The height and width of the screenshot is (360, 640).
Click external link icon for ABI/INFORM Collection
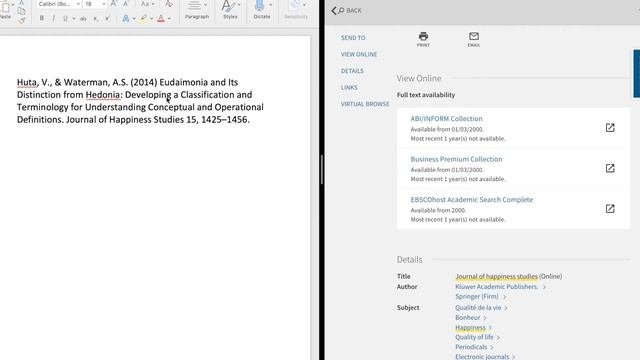(610, 128)
